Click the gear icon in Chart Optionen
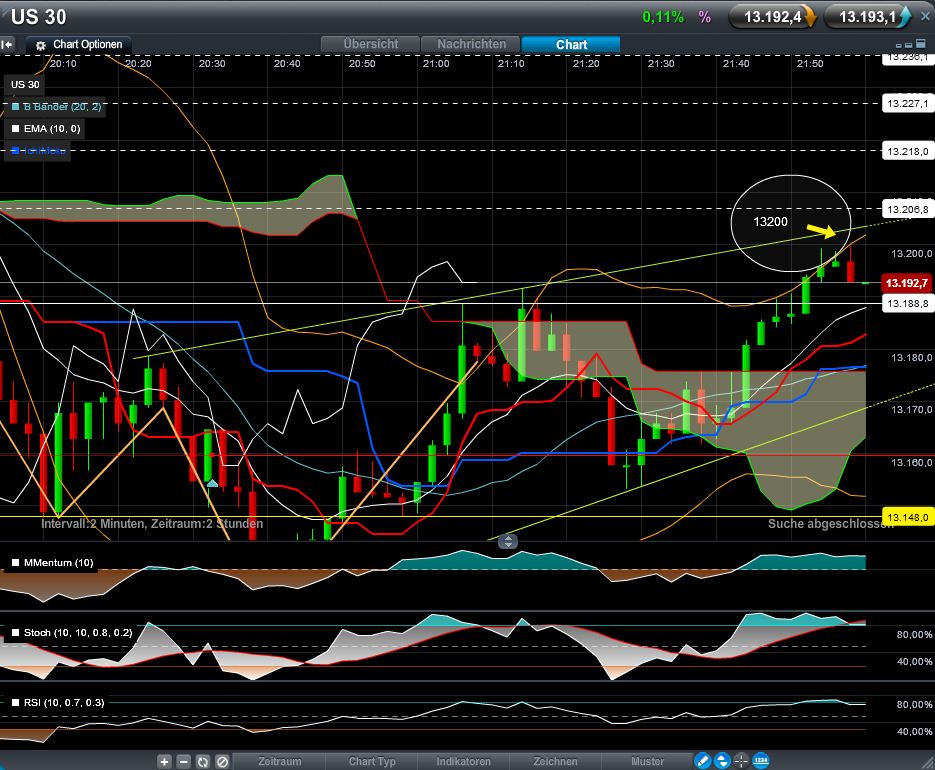The height and width of the screenshot is (770, 935). (x=41, y=45)
